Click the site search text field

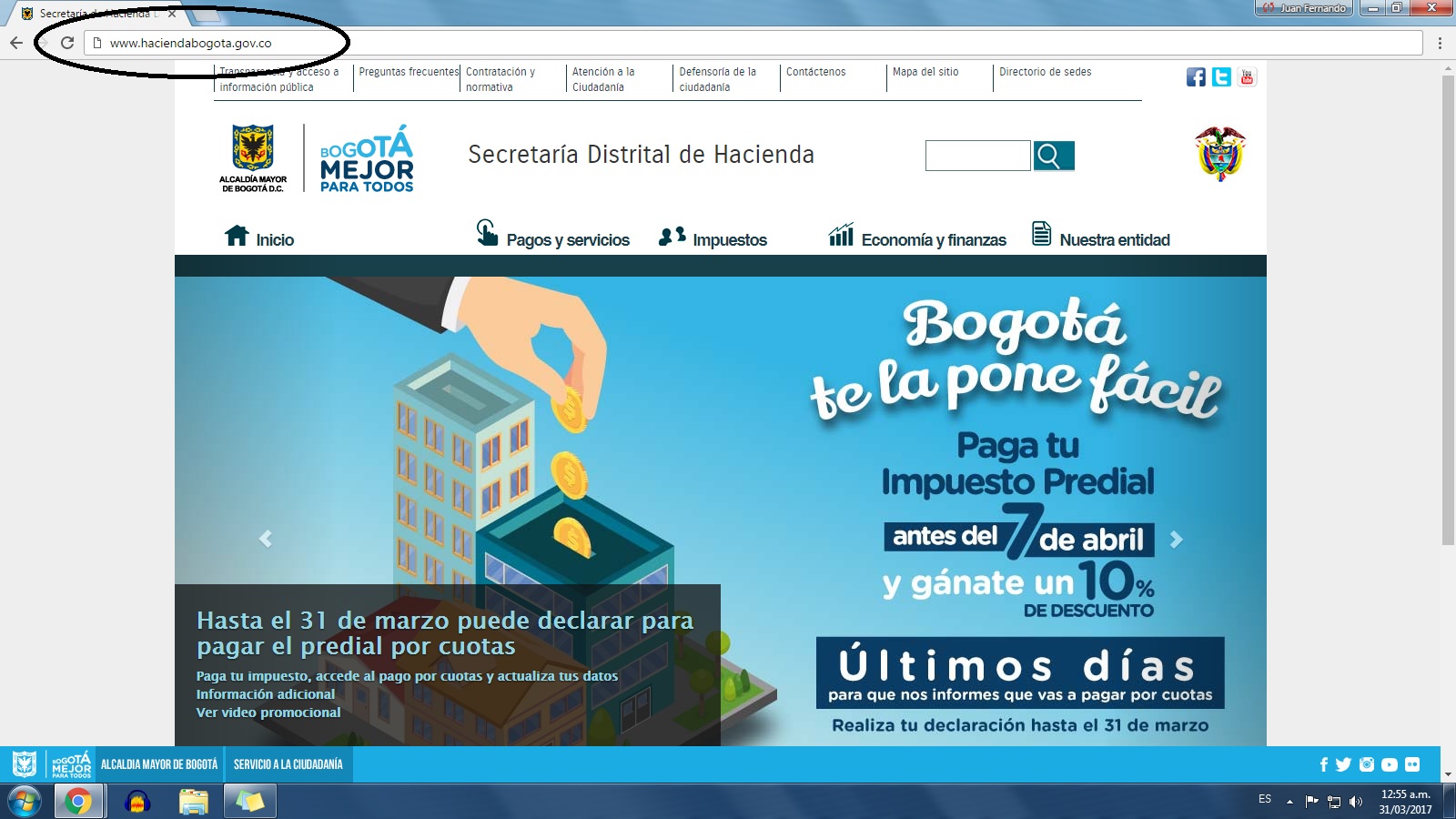(x=977, y=156)
